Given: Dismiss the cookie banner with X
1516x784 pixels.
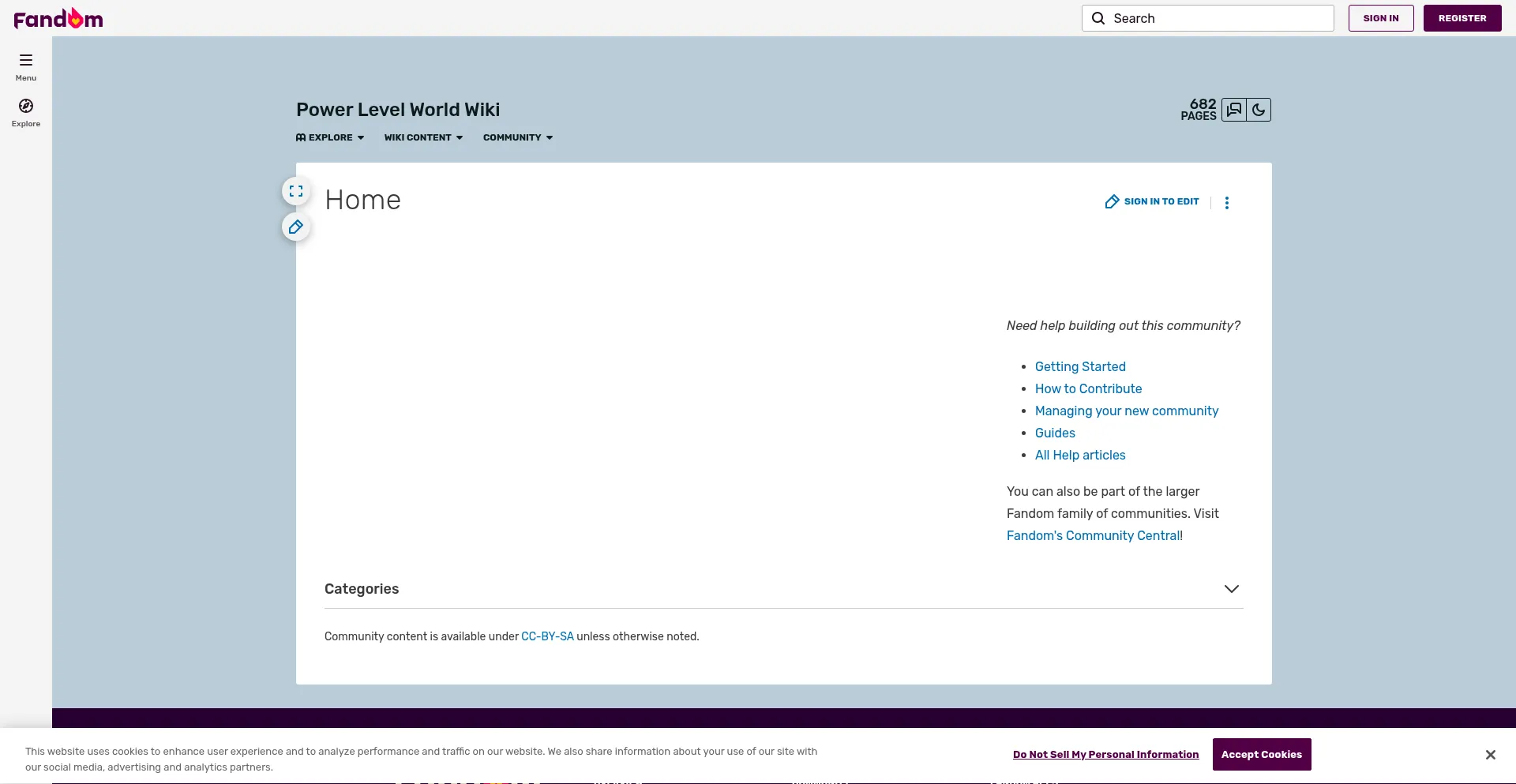Looking at the screenshot, I should (x=1490, y=755).
